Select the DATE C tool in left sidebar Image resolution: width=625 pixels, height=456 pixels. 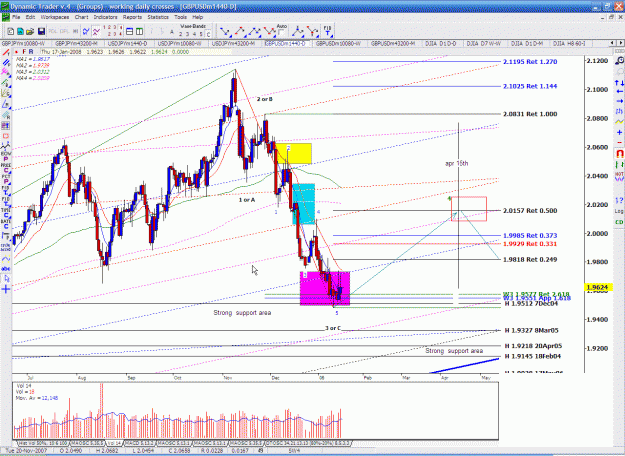[x=6, y=224]
